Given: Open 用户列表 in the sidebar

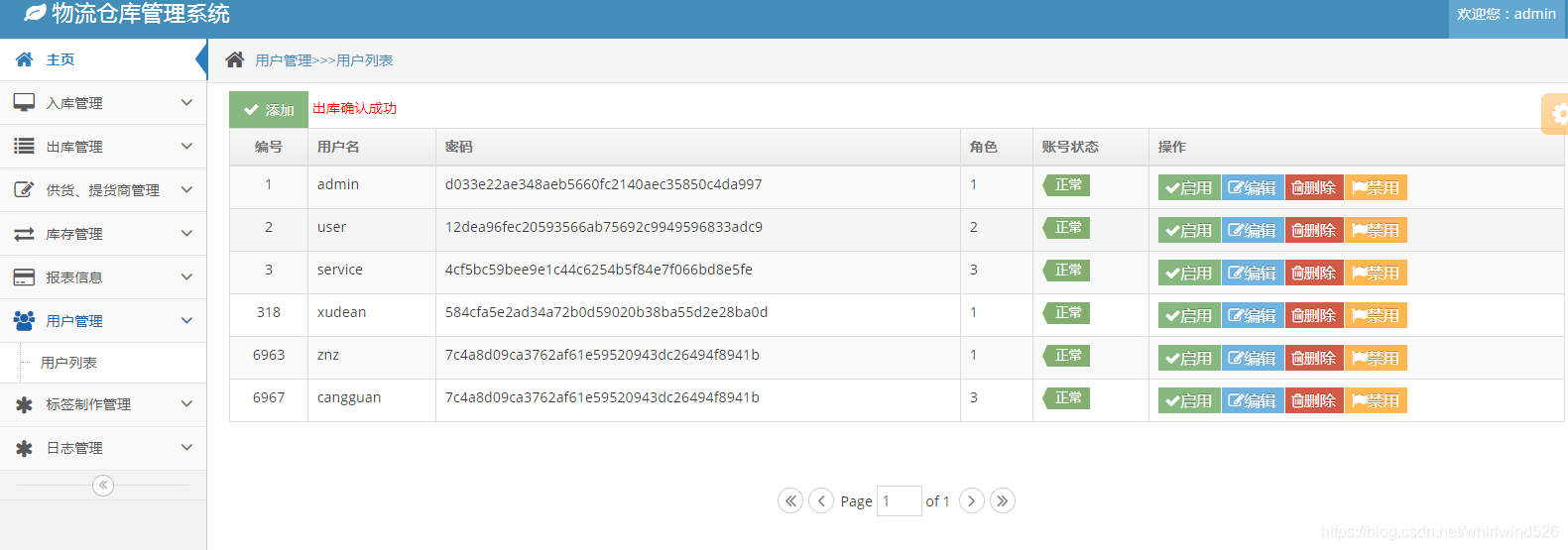Looking at the screenshot, I should click(68, 363).
